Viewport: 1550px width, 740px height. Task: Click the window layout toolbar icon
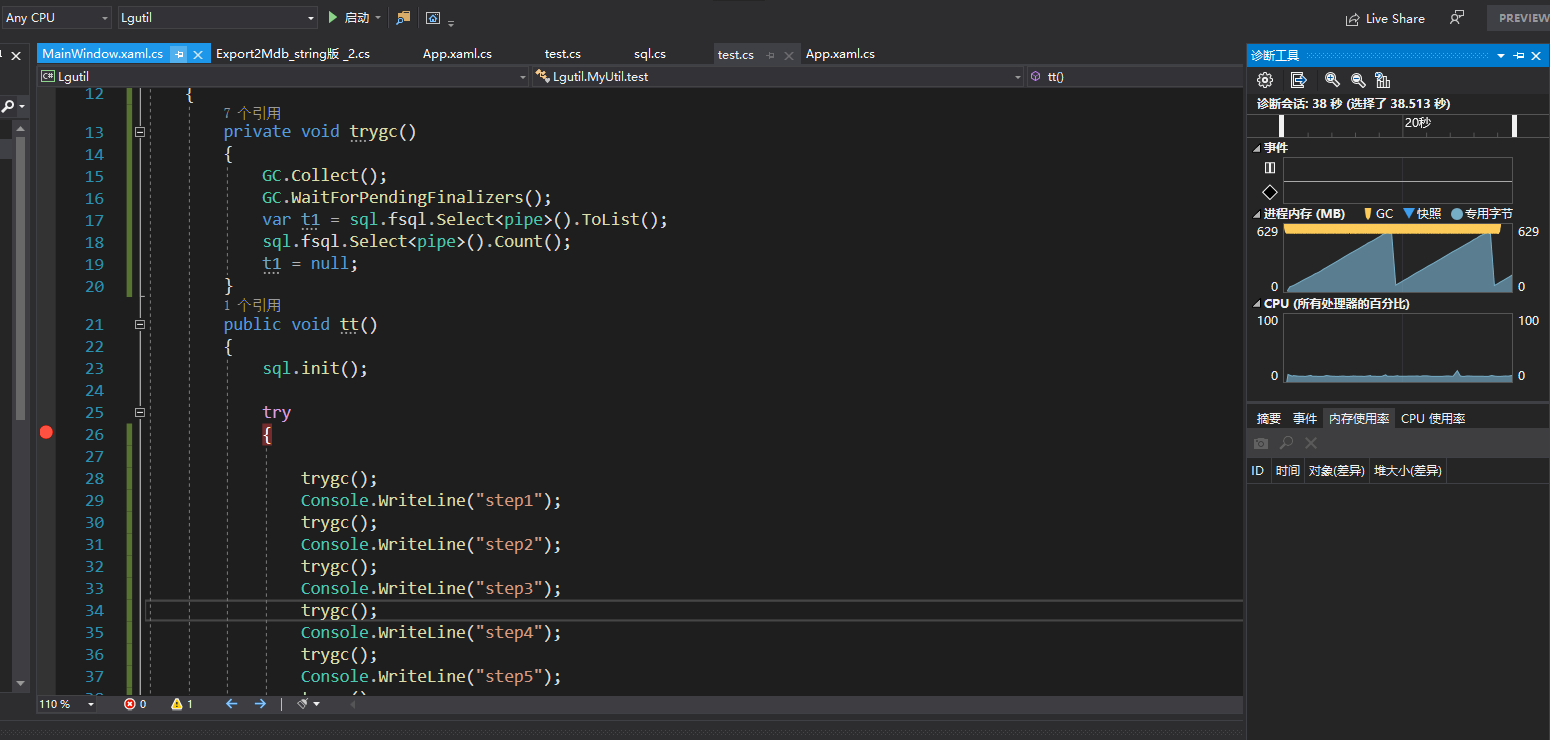click(x=433, y=18)
